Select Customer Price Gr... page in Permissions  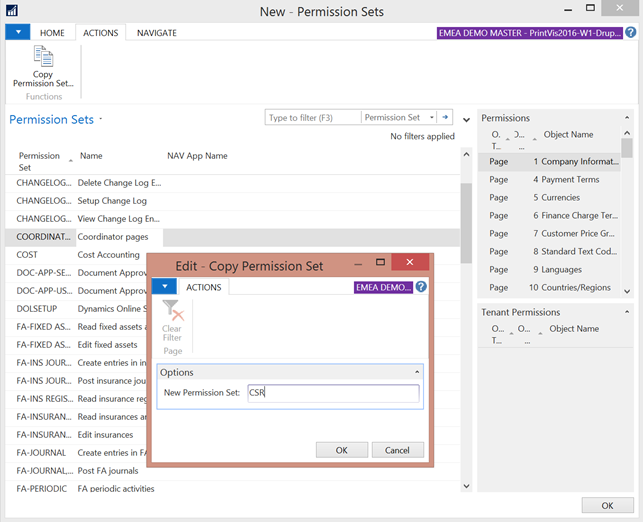point(550,234)
